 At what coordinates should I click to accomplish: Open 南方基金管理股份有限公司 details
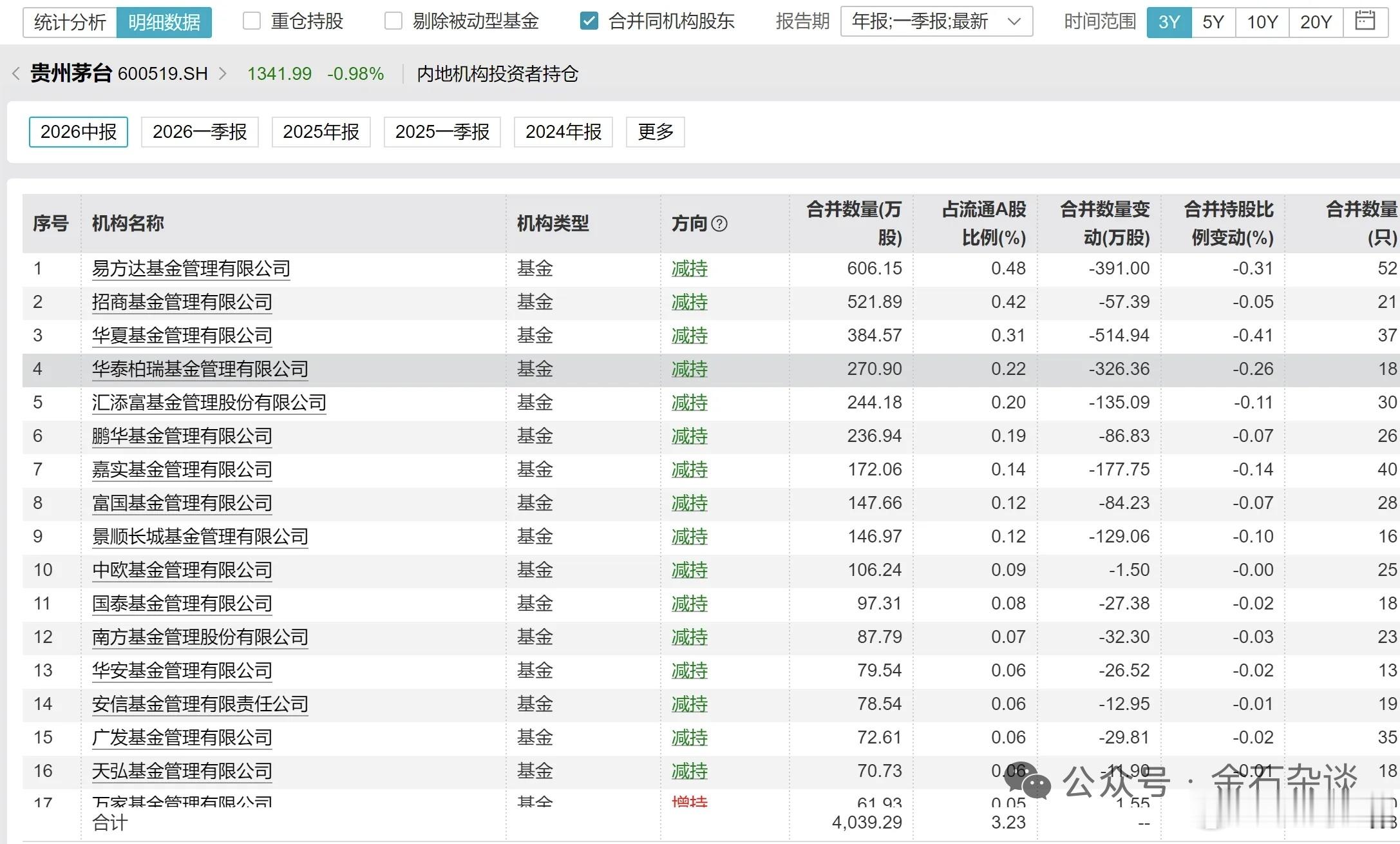pyautogui.click(x=200, y=637)
